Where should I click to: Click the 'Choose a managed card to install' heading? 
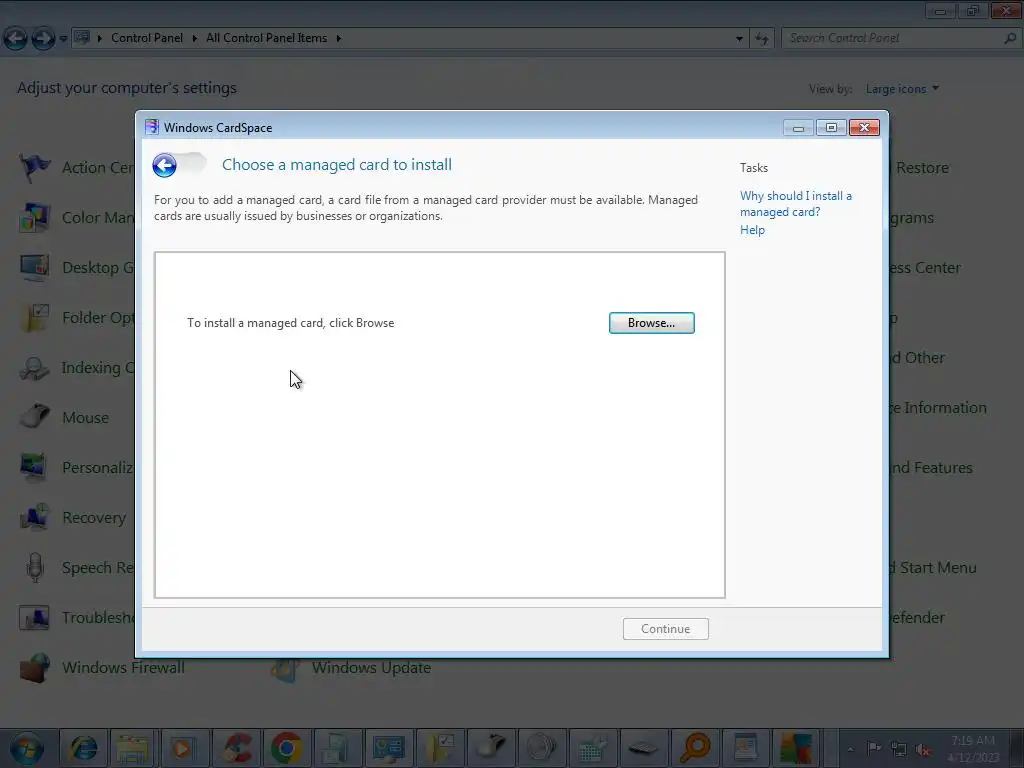point(337,165)
